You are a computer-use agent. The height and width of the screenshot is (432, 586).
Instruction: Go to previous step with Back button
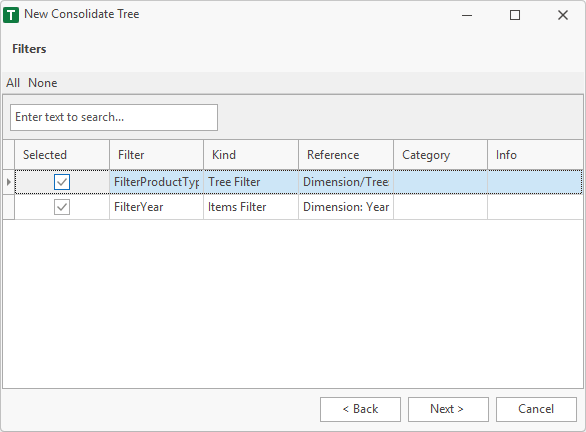pyautogui.click(x=360, y=409)
